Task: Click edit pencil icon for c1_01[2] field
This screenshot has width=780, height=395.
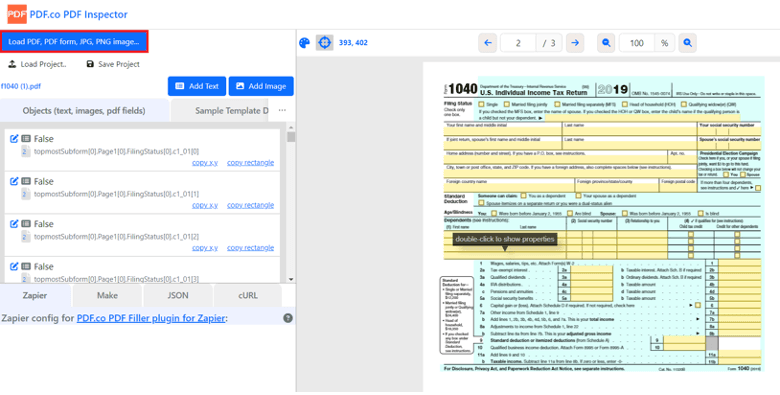Action: [14, 224]
